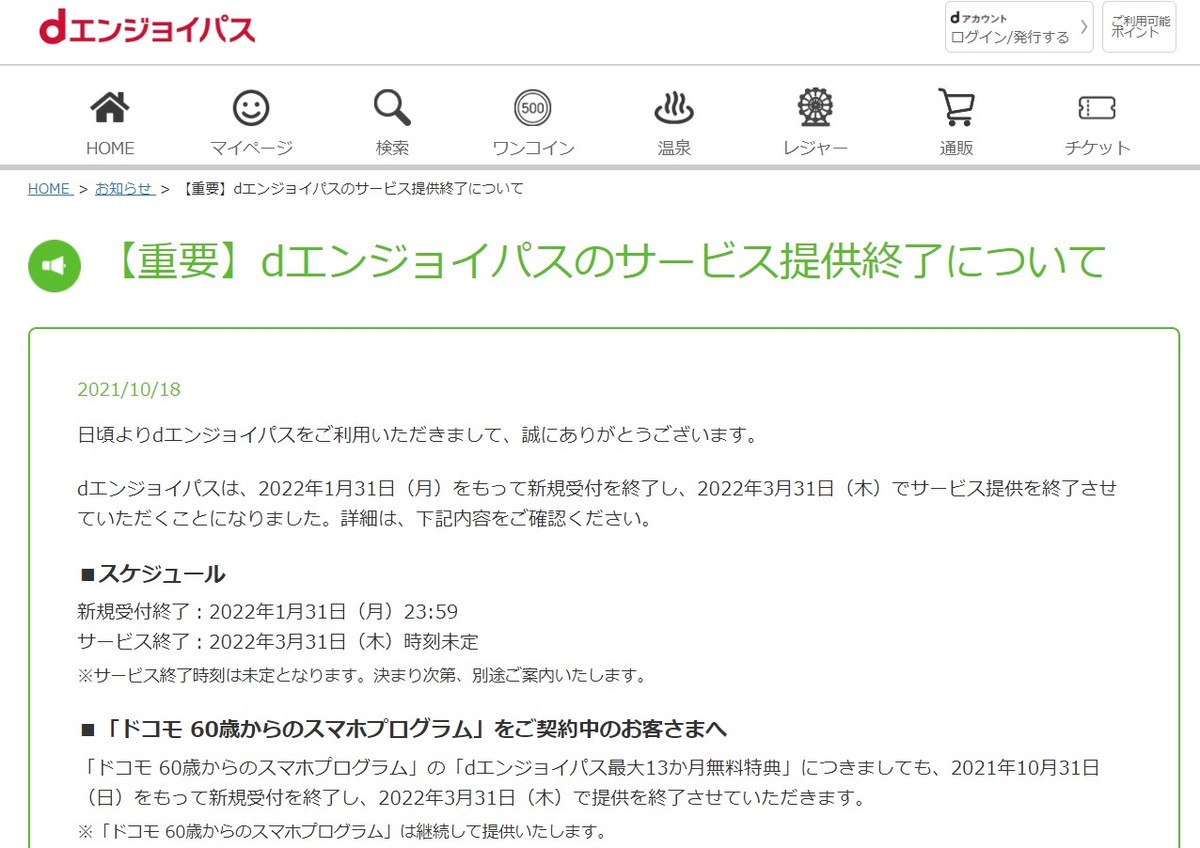Viewport: 1200px width, 848px height.
Task: Select the ワンコイン 500 coin icon
Action: [x=533, y=108]
